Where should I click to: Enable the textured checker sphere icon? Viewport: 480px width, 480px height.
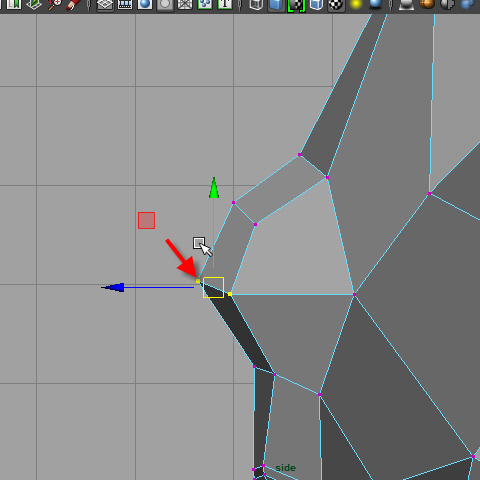(336, 5)
